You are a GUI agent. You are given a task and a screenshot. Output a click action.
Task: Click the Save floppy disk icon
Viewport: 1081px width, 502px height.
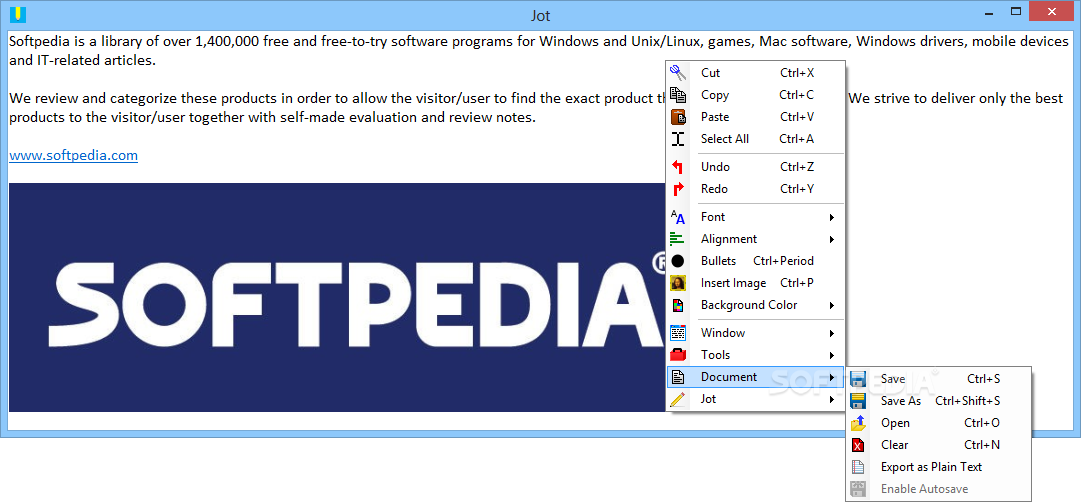pyautogui.click(x=858, y=379)
